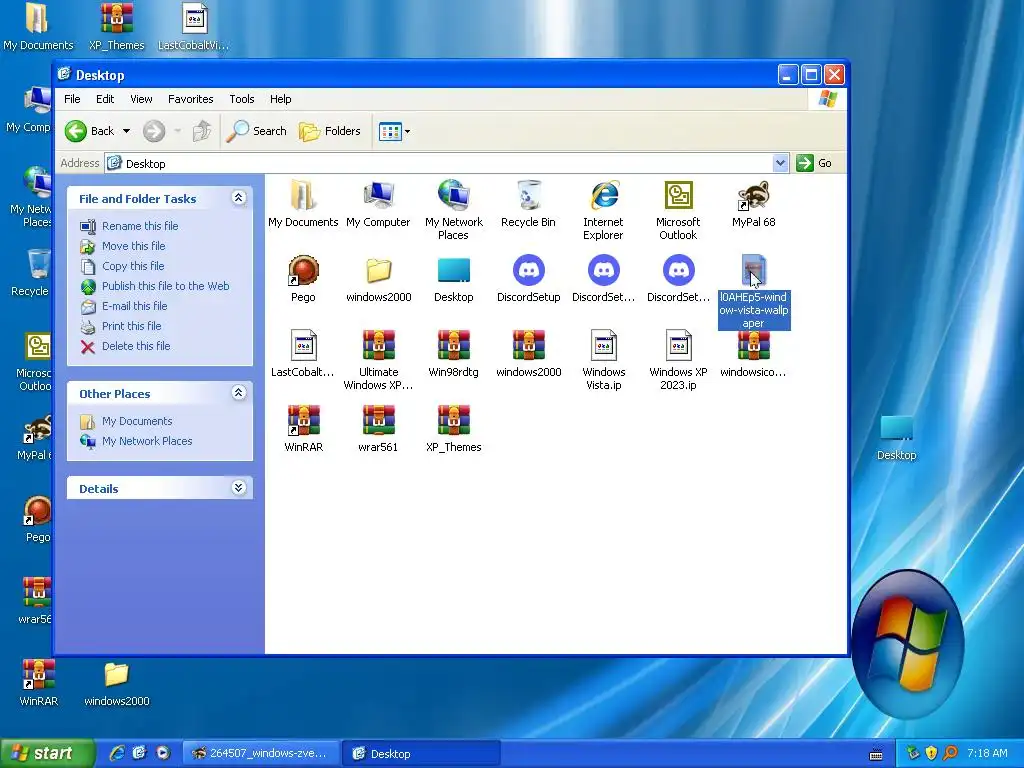Open the Views dropdown button

click(394, 131)
